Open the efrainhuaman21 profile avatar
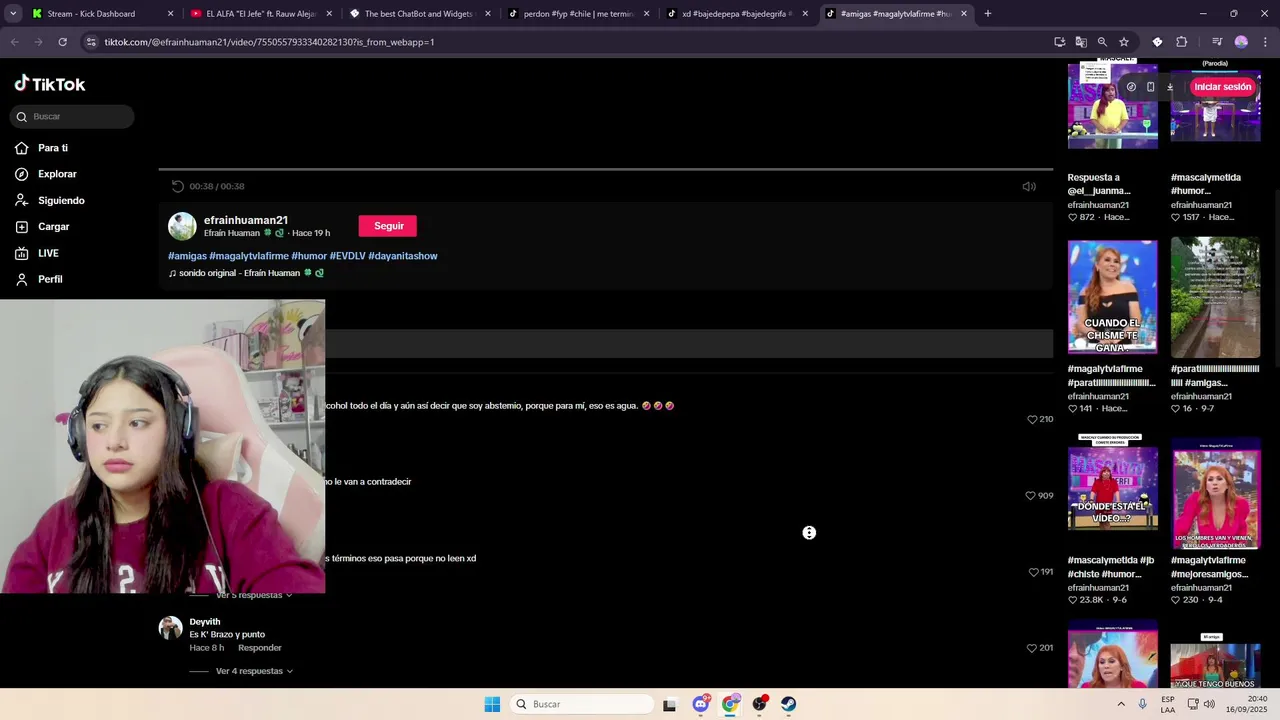This screenshot has height=720, width=1280. 182,226
